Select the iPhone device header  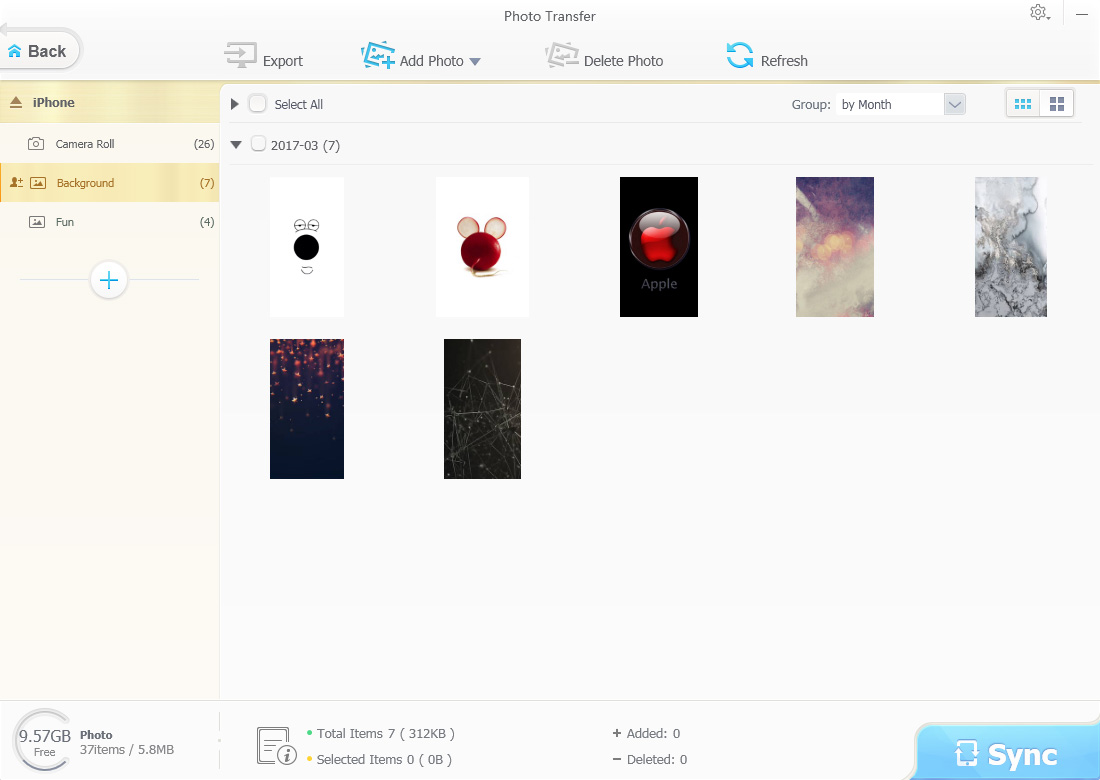point(109,102)
